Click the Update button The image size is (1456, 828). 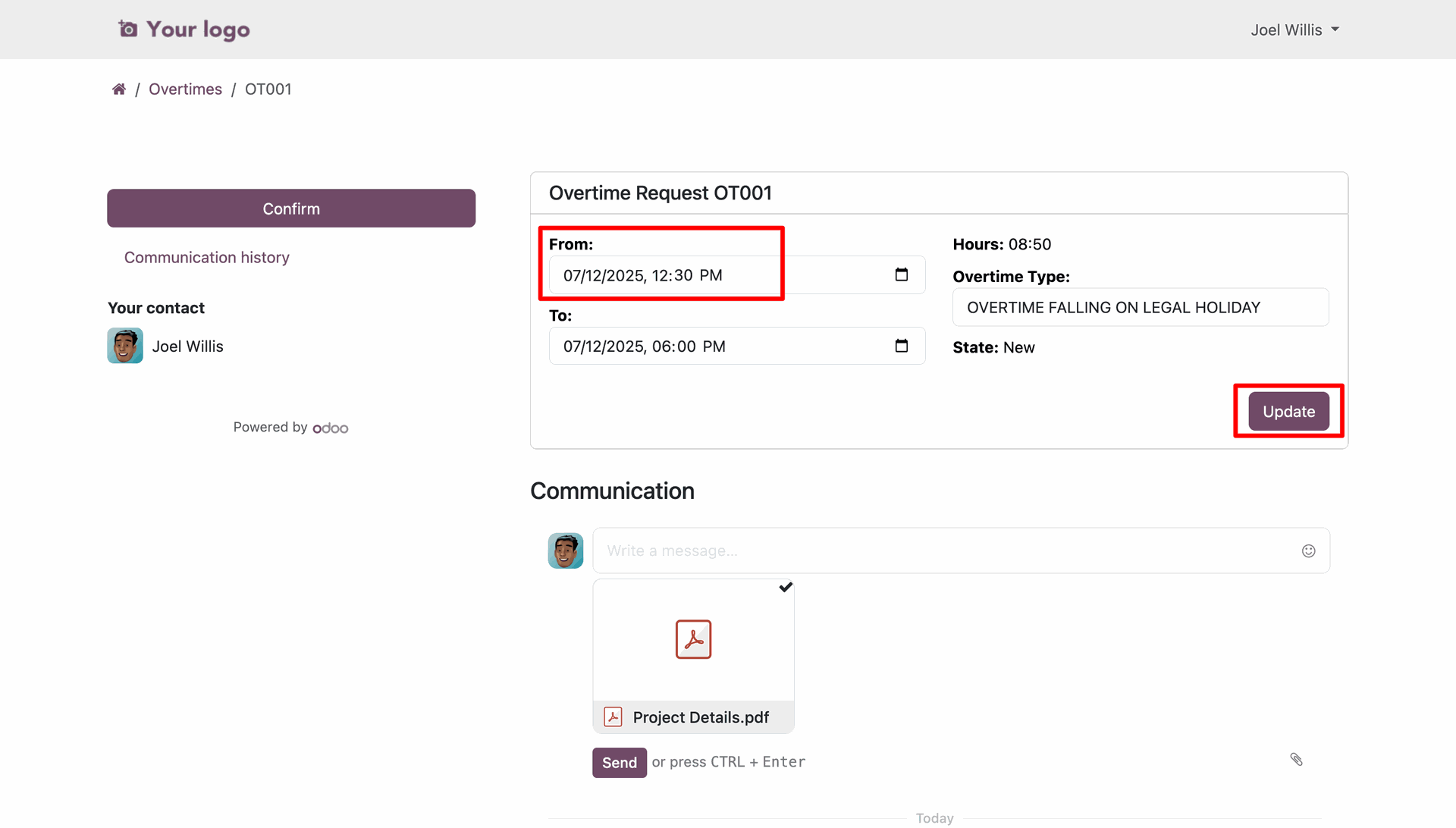click(x=1288, y=412)
